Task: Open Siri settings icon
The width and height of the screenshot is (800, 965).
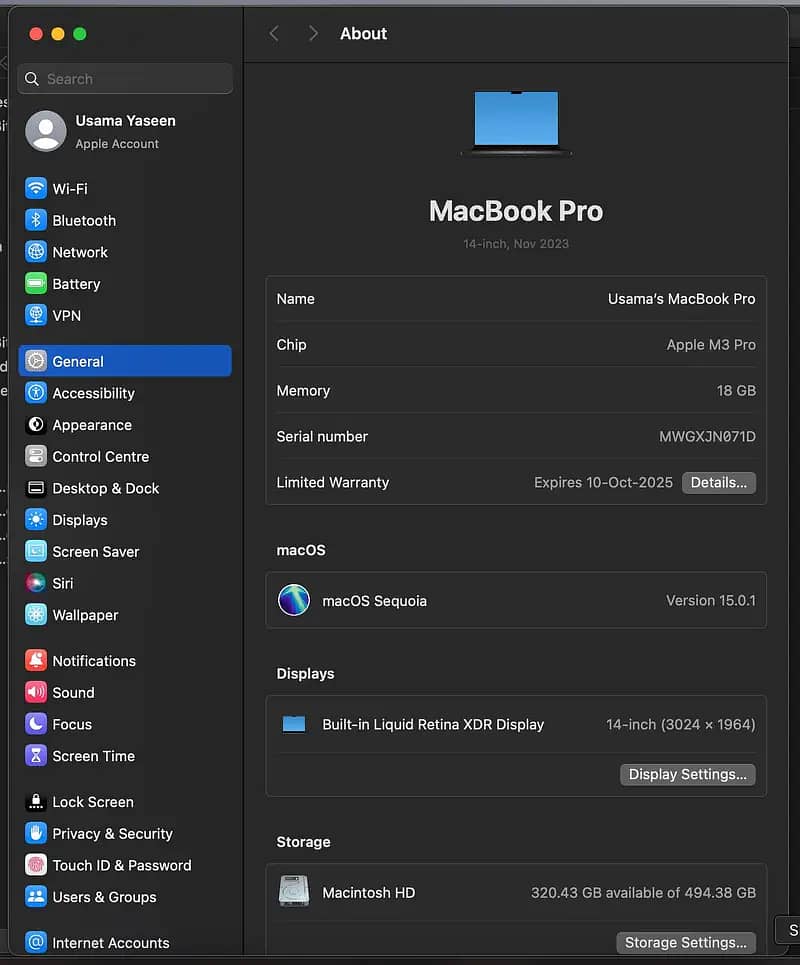Action: tap(36, 583)
